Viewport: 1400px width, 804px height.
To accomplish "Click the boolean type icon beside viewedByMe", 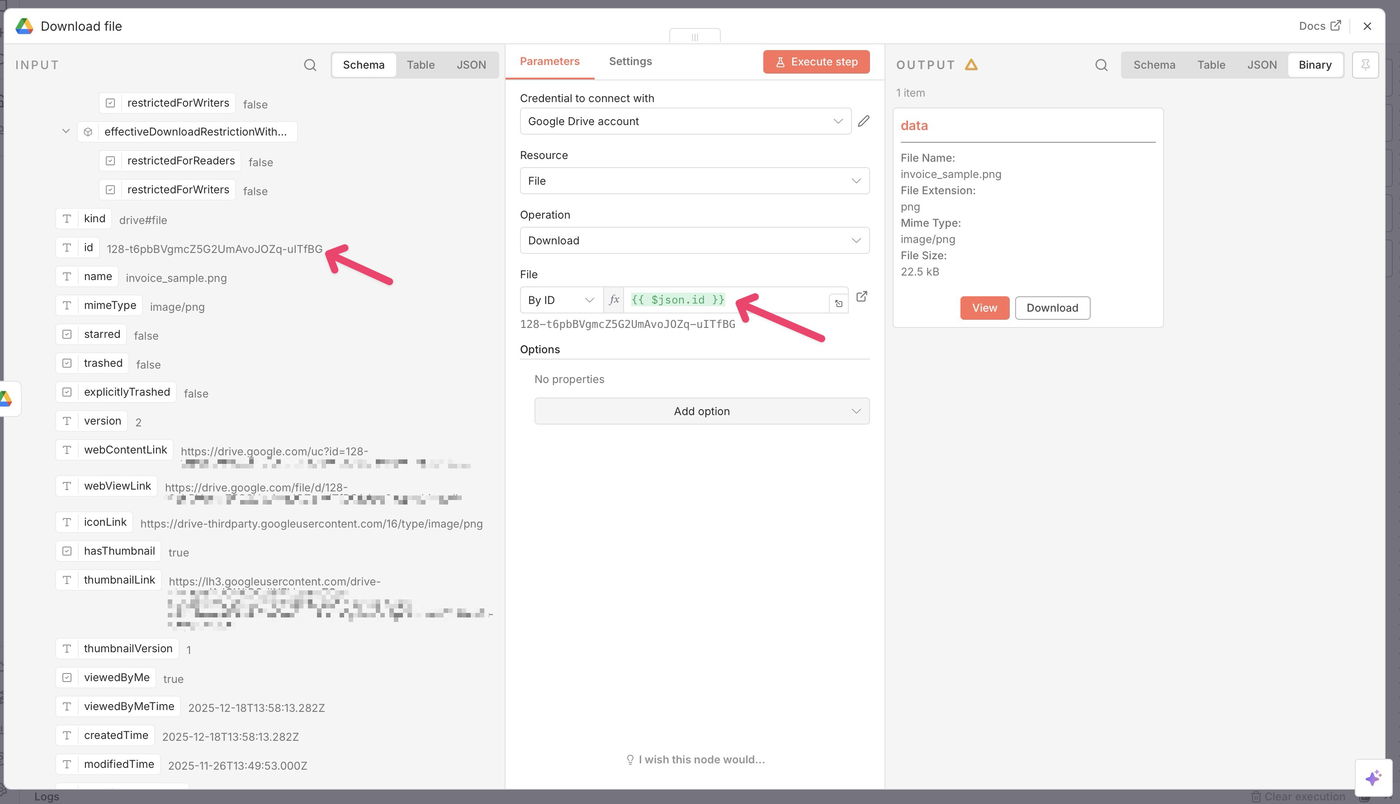I will click(x=67, y=678).
